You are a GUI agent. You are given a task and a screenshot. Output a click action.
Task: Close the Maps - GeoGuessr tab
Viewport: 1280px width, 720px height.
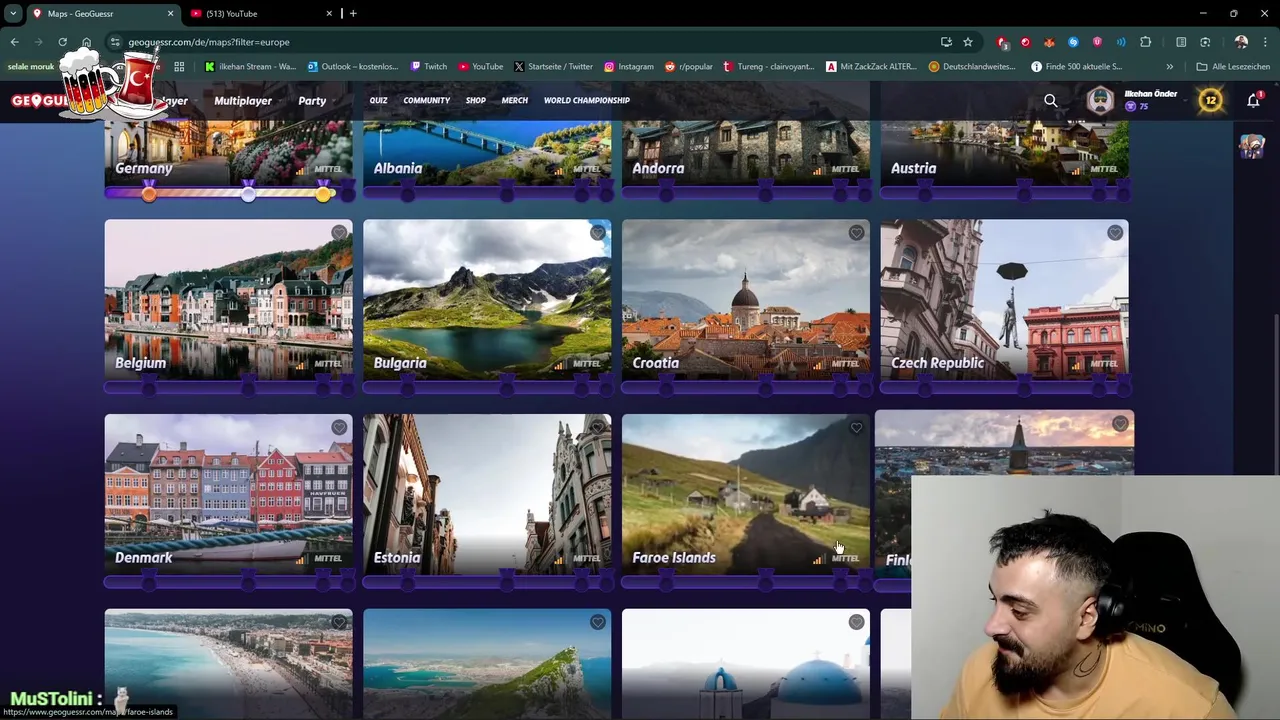point(170,13)
